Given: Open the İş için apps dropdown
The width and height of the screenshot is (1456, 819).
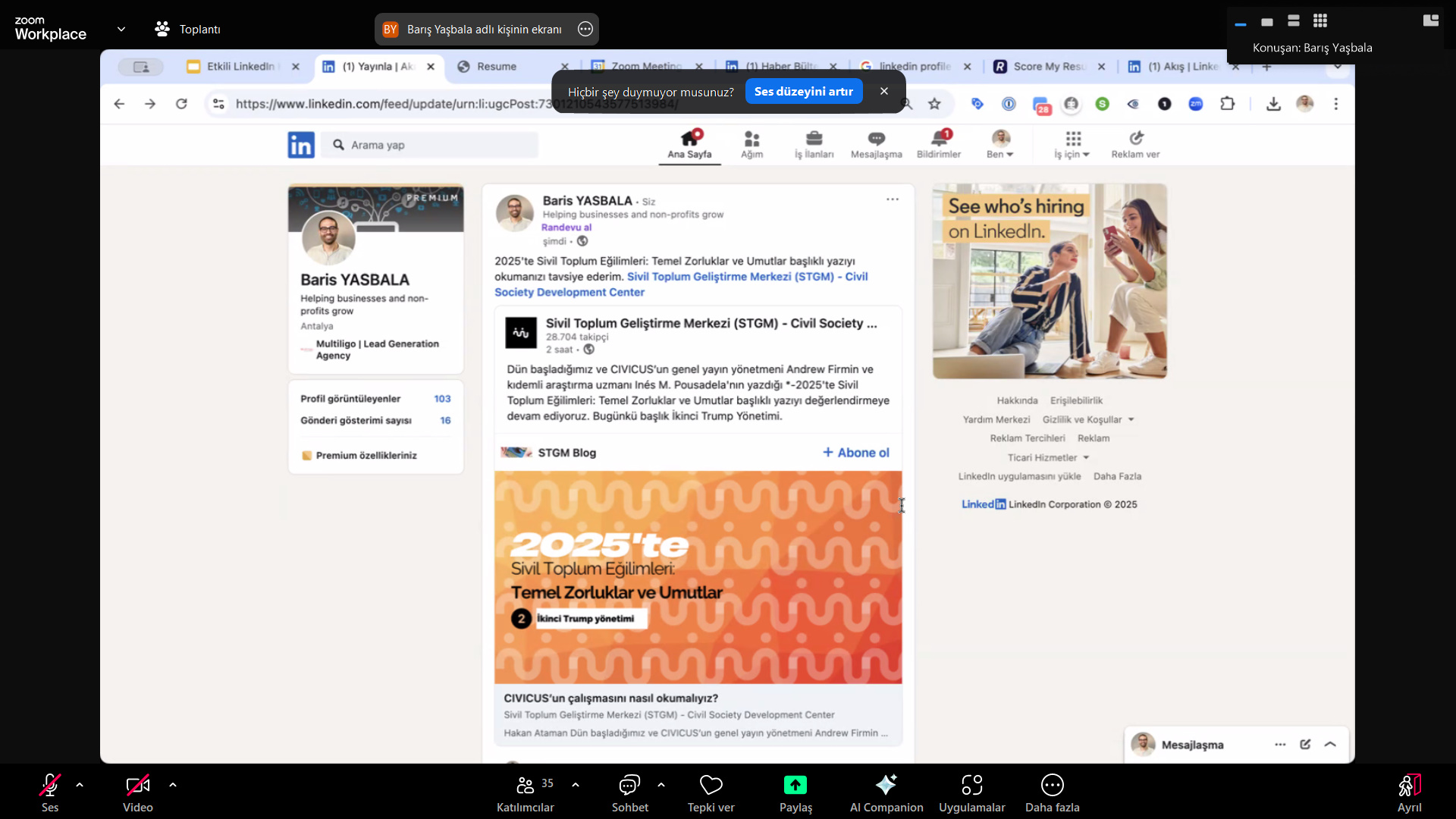Looking at the screenshot, I should pyautogui.click(x=1072, y=143).
